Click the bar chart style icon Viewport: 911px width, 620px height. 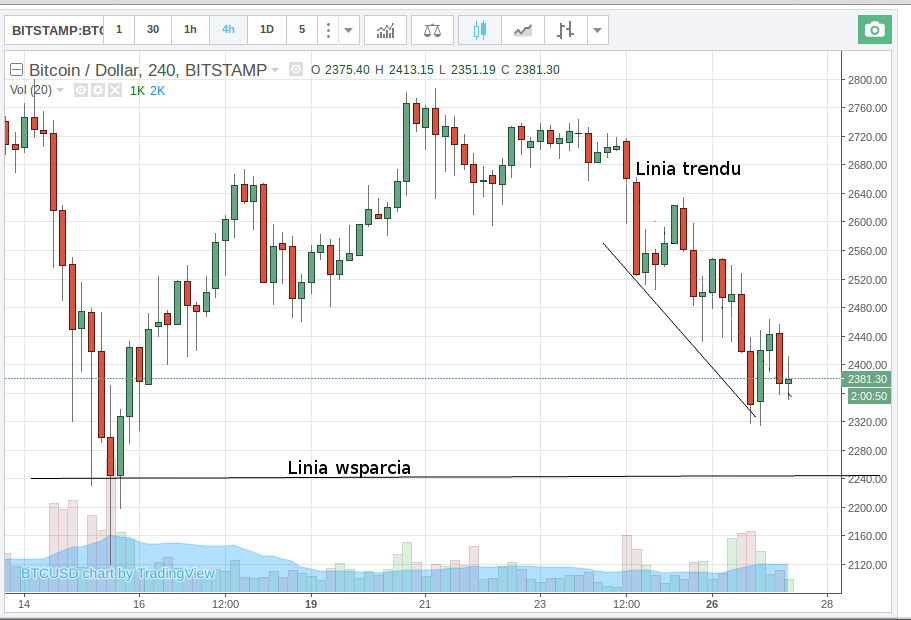point(565,30)
